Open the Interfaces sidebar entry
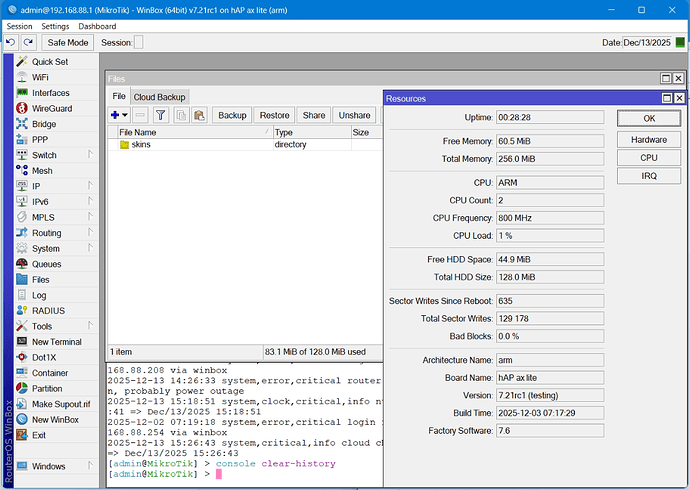The width and height of the screenshot is (690, 490). 56,93
